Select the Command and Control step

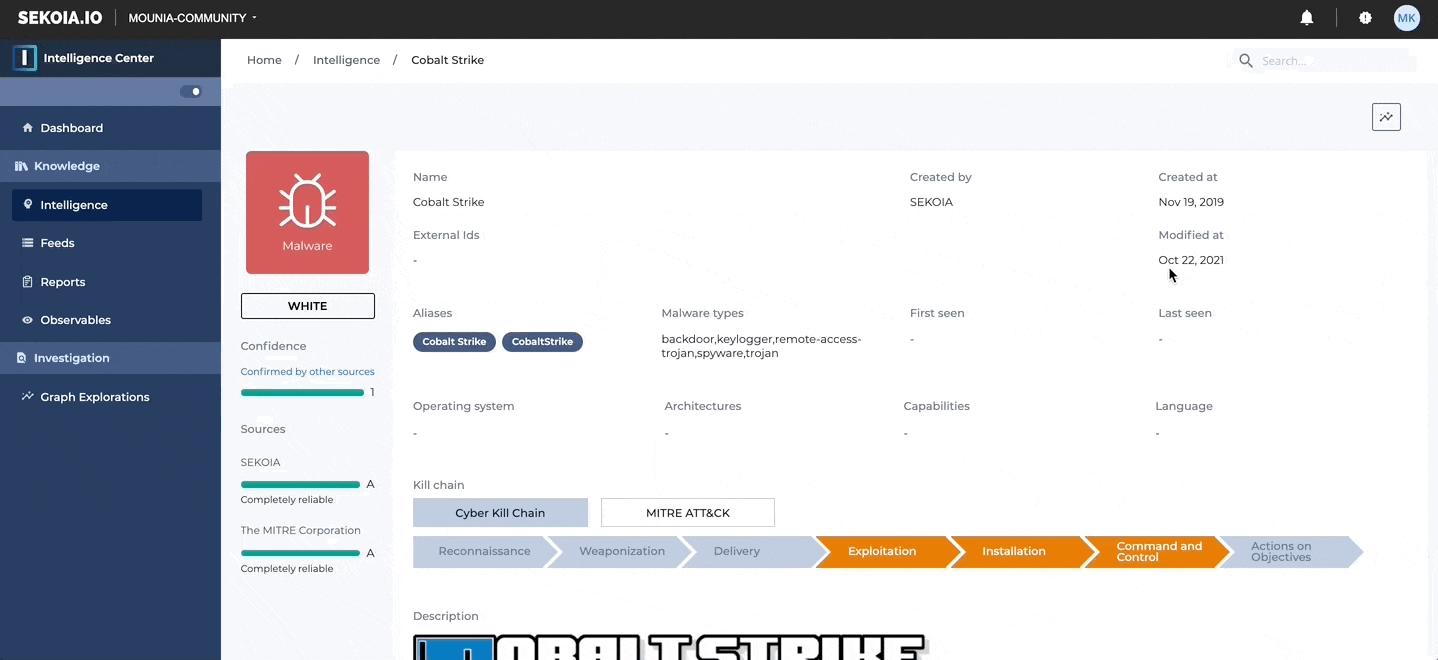click(x=1159, y=552)
